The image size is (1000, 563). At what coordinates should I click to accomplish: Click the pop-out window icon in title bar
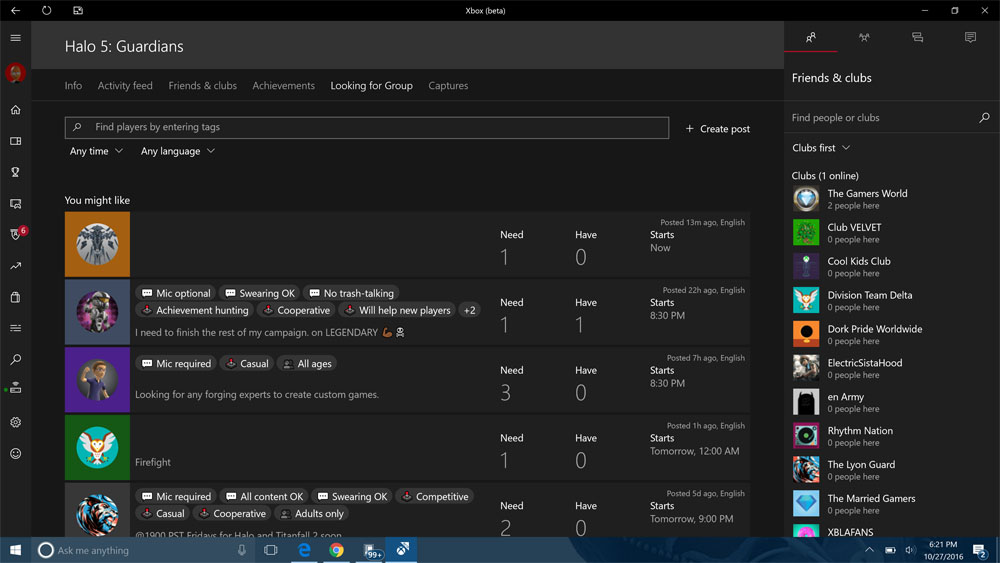coord(78,10)
